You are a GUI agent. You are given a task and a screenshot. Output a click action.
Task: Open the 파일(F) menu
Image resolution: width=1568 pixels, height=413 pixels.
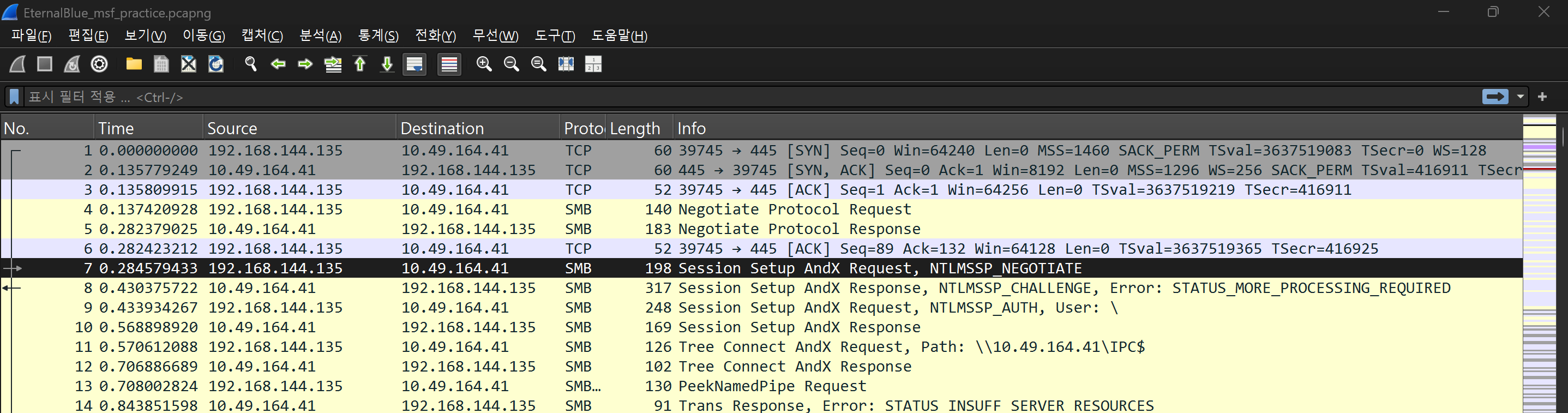point(31,35)
